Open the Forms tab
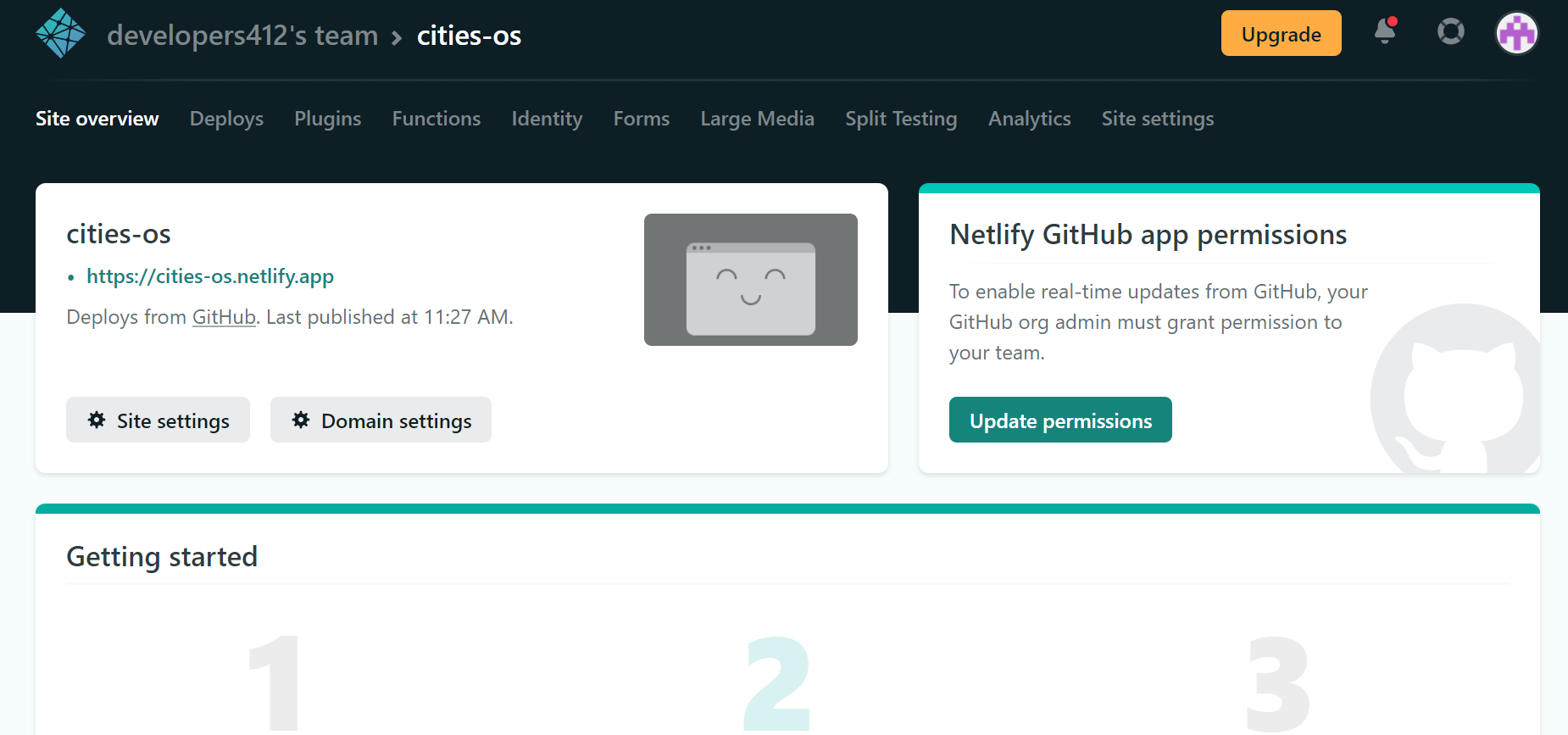Screen dimensions: 1568x735 click(642, 119)
